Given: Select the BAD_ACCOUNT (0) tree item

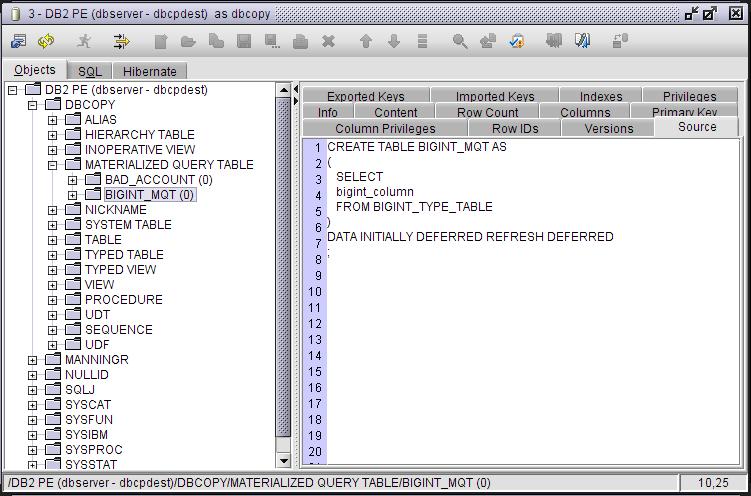Looking at the screenshot, I should point(159,180).
